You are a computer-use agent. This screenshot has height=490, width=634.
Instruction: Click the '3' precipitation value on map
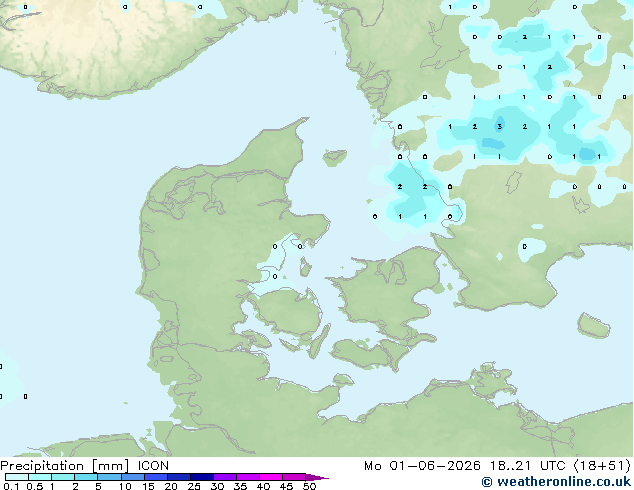[x=499, y=127]
